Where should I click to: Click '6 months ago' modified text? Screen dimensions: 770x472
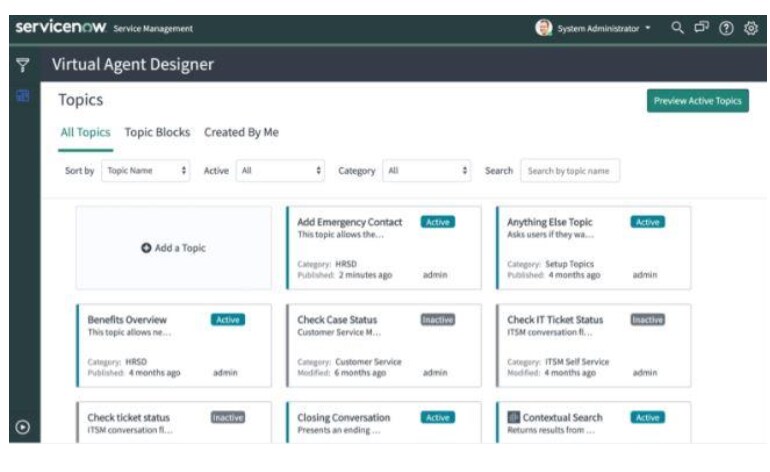coord(360,372)
